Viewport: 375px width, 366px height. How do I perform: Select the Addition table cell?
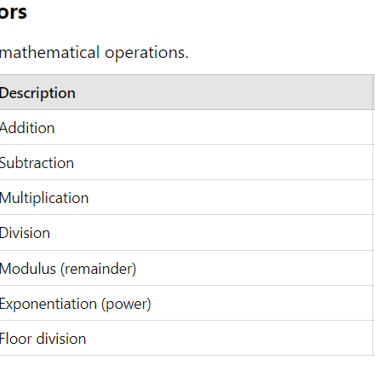pos(186,127)
